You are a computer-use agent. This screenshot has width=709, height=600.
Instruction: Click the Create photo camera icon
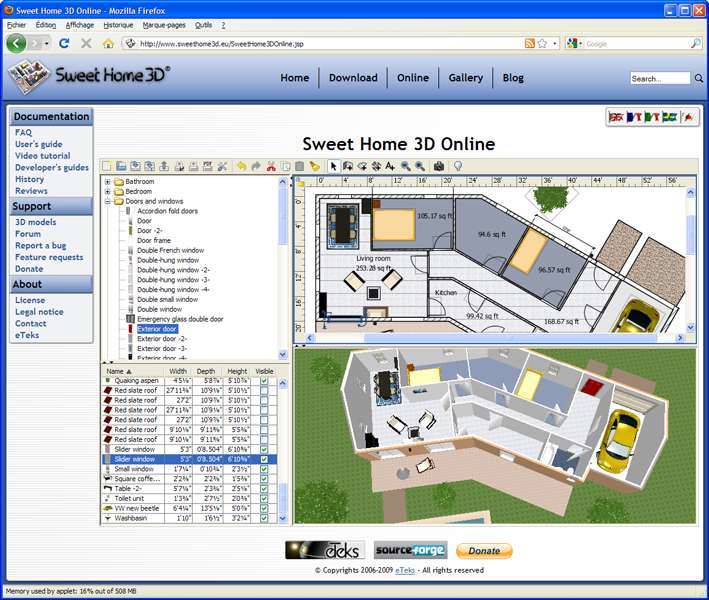point(439,166)
